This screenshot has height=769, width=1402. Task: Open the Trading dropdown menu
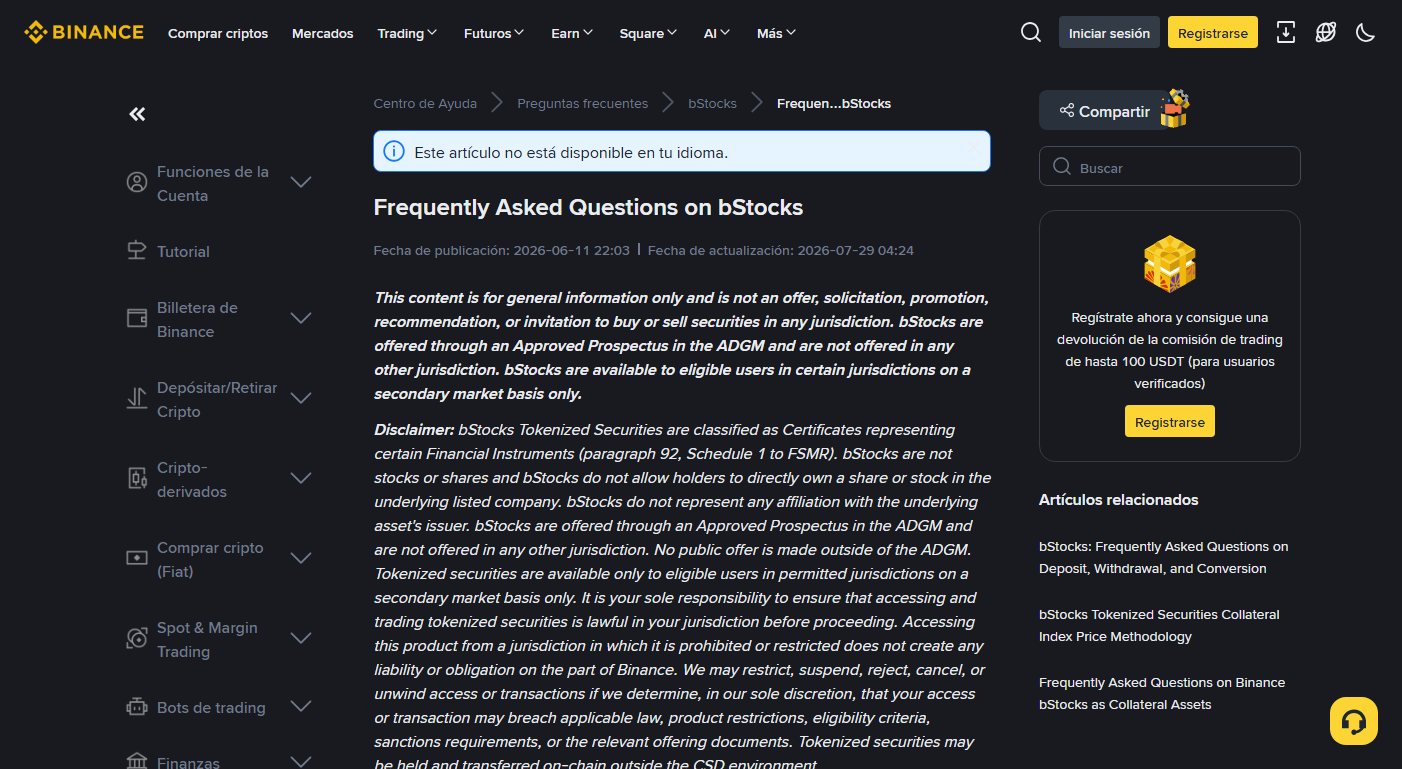[407, 33]
